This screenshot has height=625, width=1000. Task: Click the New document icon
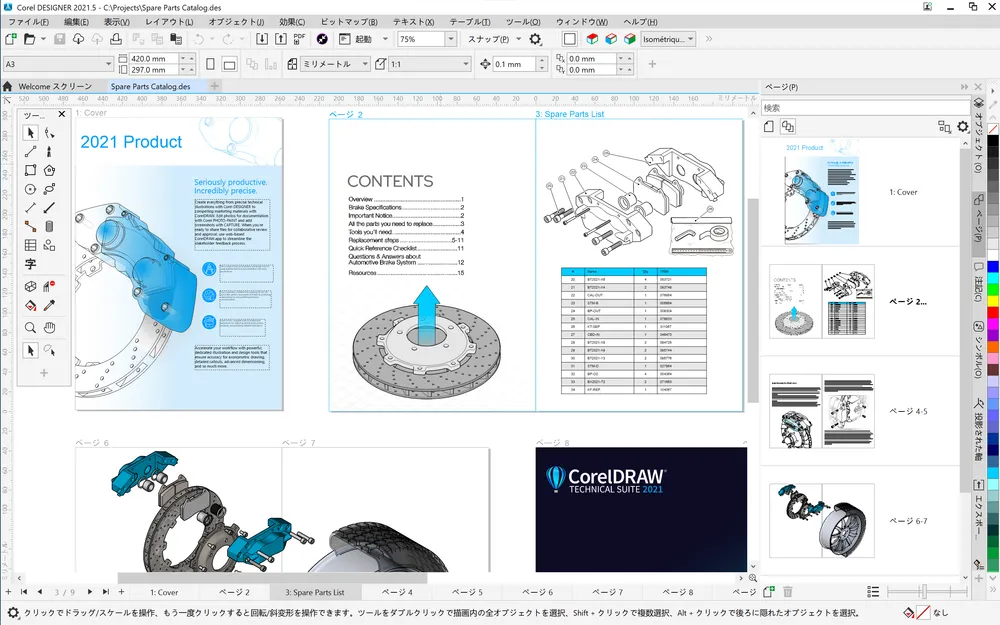(11, 39)
